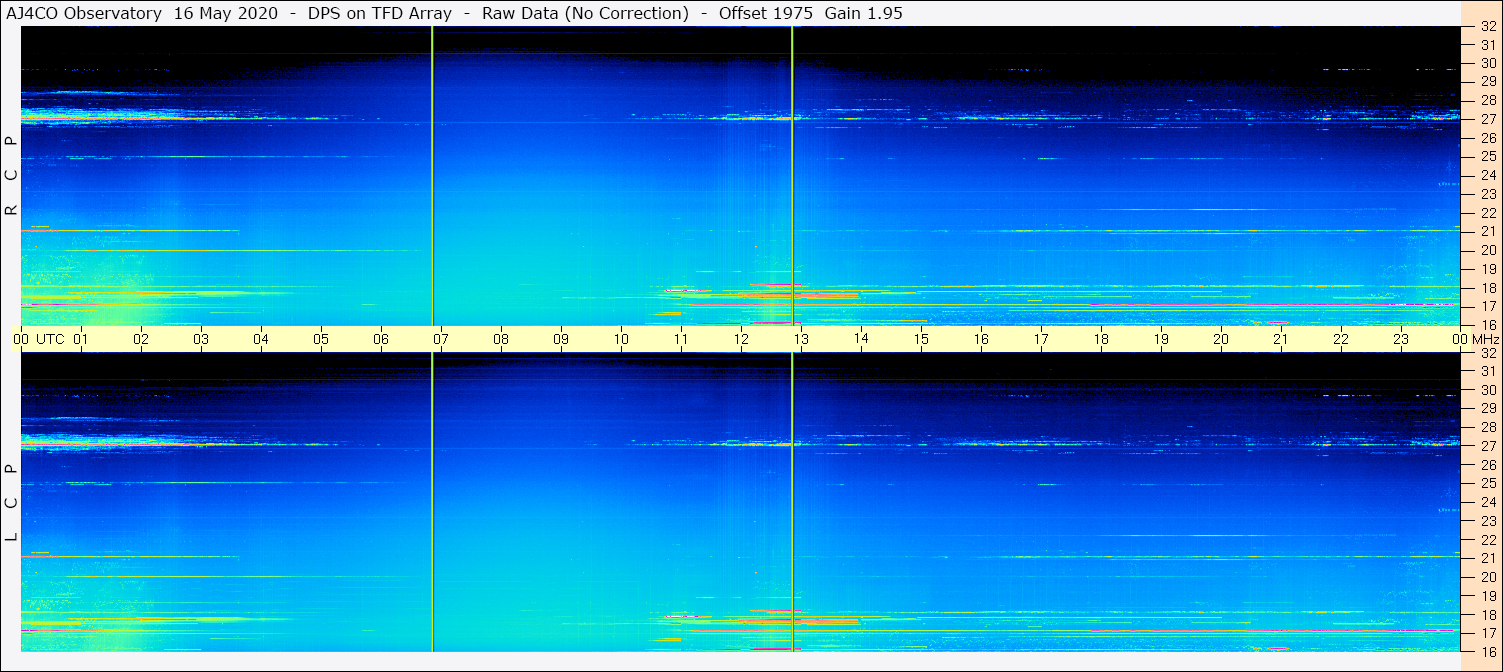Click hour label 04 on the UTC axis
Viewport: 1503px width, 672px height.
coord(261,339)
